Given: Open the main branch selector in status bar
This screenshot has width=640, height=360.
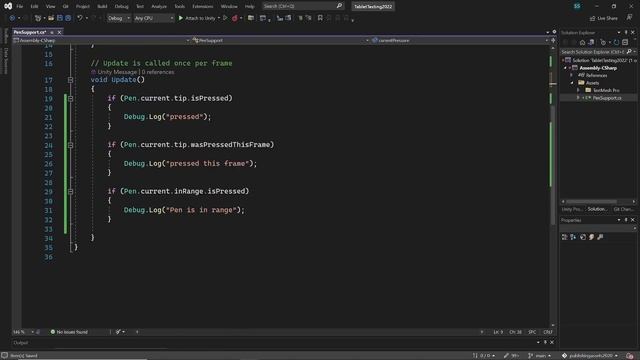Looking at the screenshot, I should 540,356.
